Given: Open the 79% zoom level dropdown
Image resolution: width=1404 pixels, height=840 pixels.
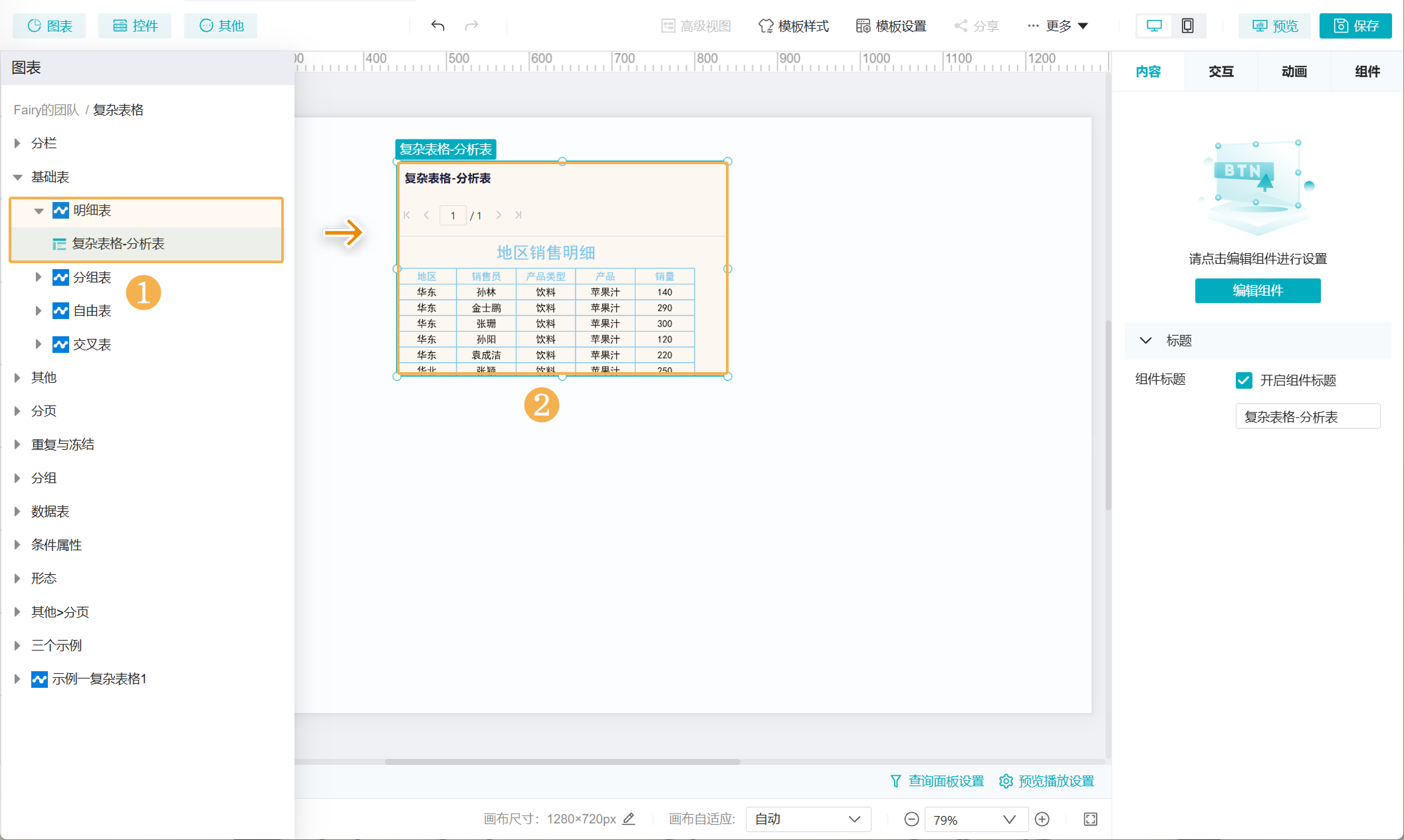Looking at the screenshot, I should (x=976, y=819).
